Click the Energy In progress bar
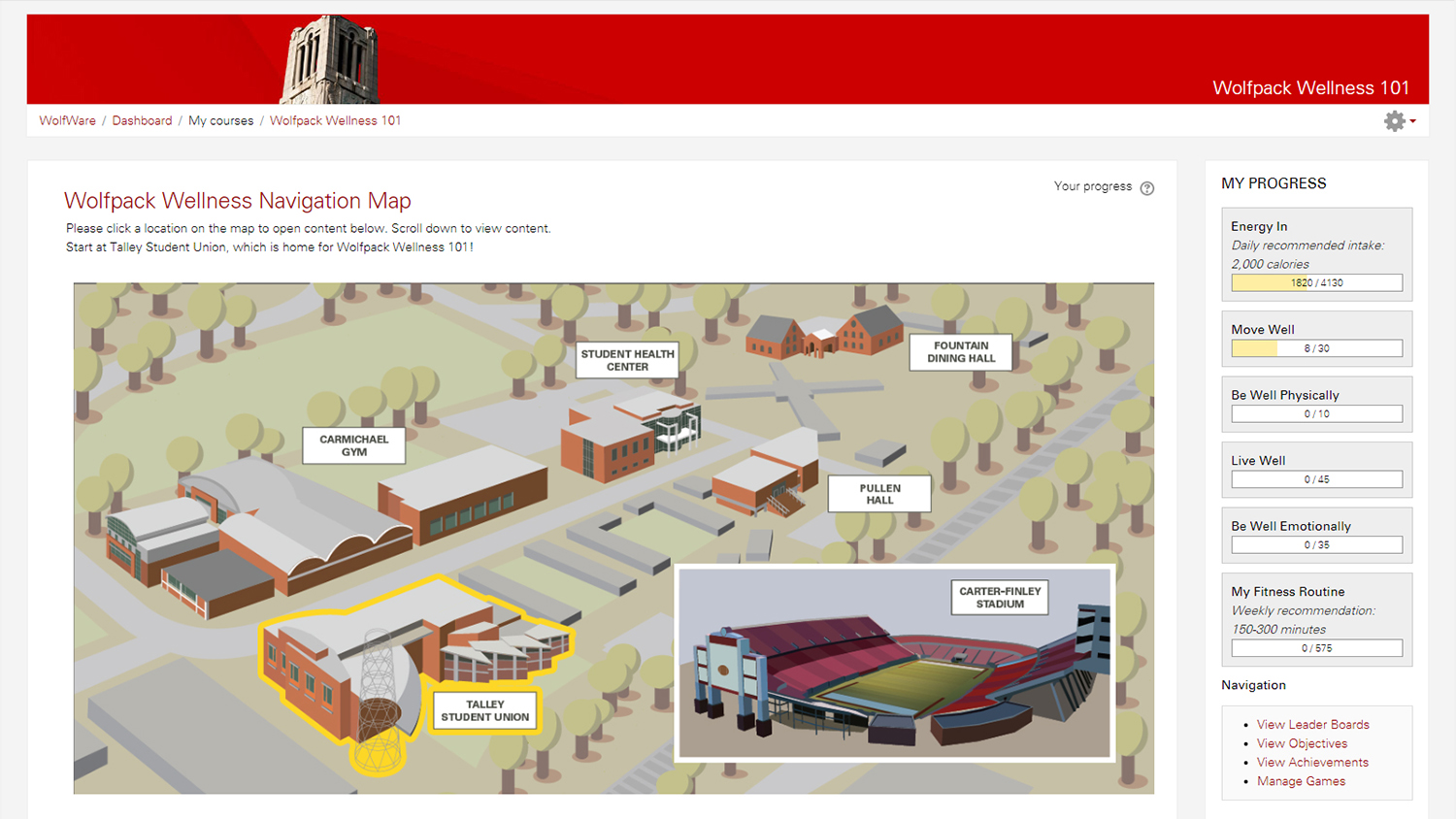1456x819 pixels. tap(1317, 283)
